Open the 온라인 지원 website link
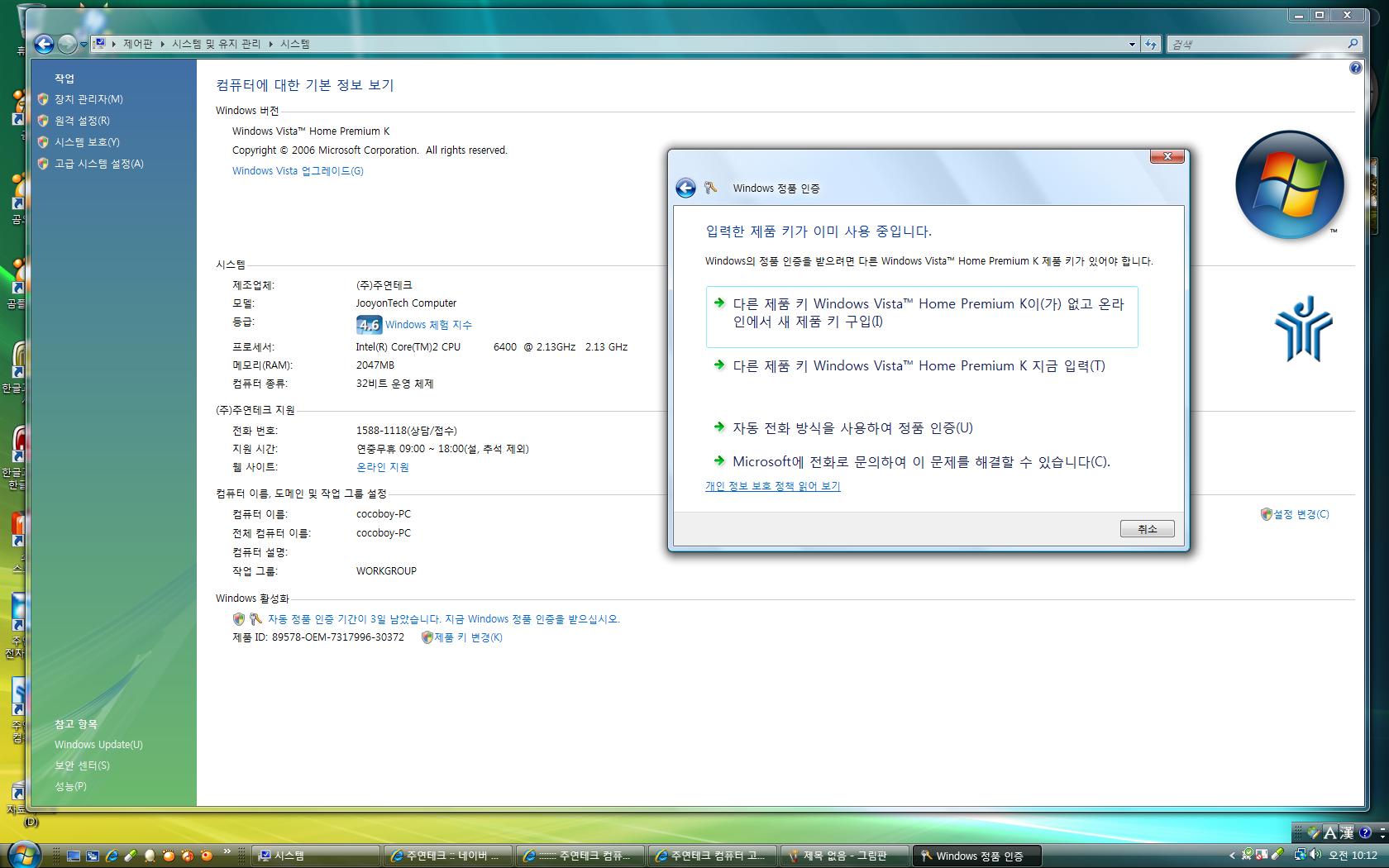Image resolution: width=1389 pixels, height=868 pixels. point(383,467)
